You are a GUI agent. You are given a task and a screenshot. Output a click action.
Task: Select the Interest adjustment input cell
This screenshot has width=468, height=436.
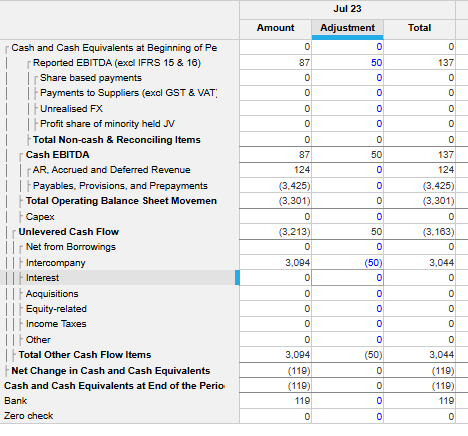pyautogui.click(x=347, y=278)
